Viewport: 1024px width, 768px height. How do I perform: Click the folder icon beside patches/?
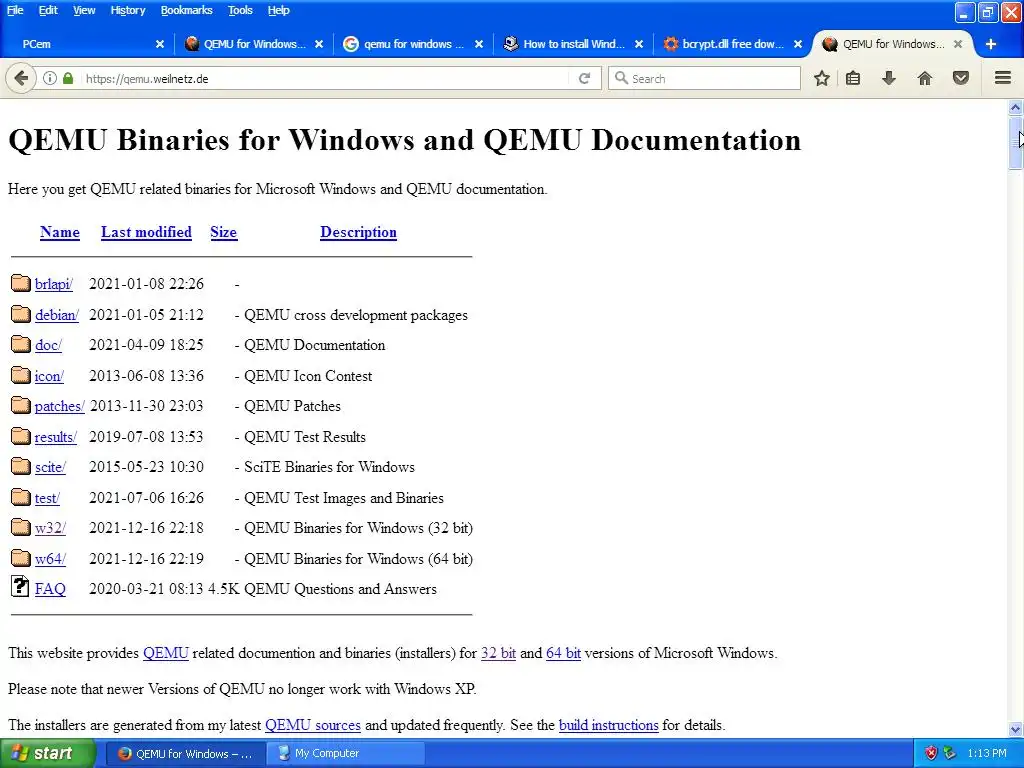pos(21,406)
